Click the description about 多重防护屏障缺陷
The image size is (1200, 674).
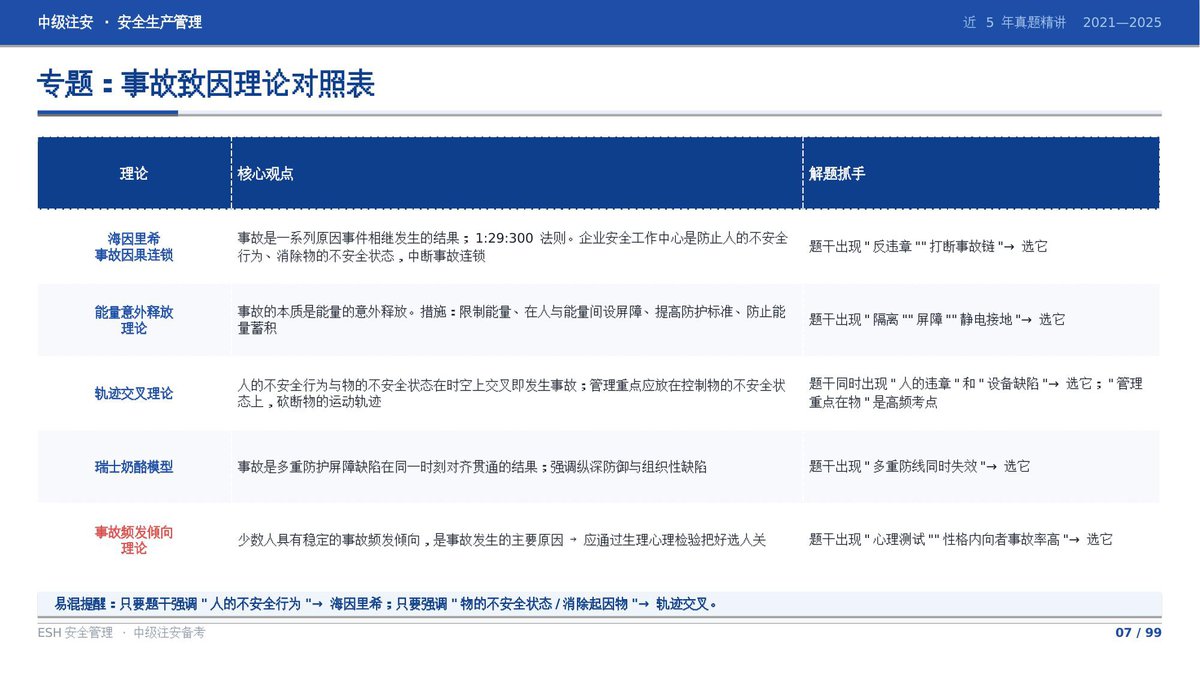pyautogui.click(x=517, y=466)
